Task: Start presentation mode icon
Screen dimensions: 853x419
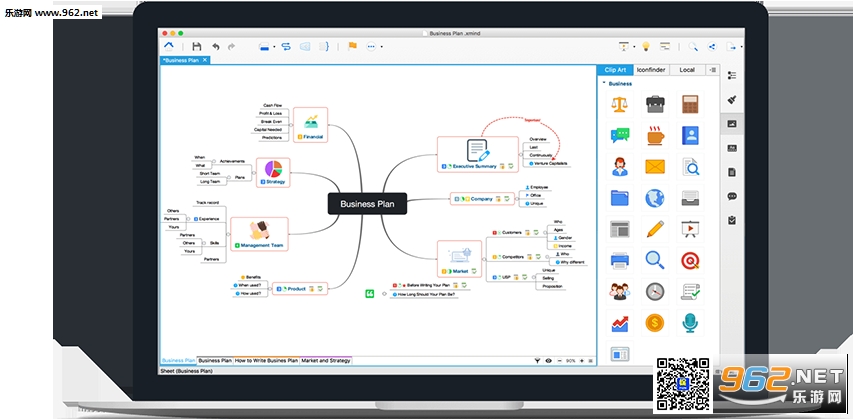Action: [623, 47]
